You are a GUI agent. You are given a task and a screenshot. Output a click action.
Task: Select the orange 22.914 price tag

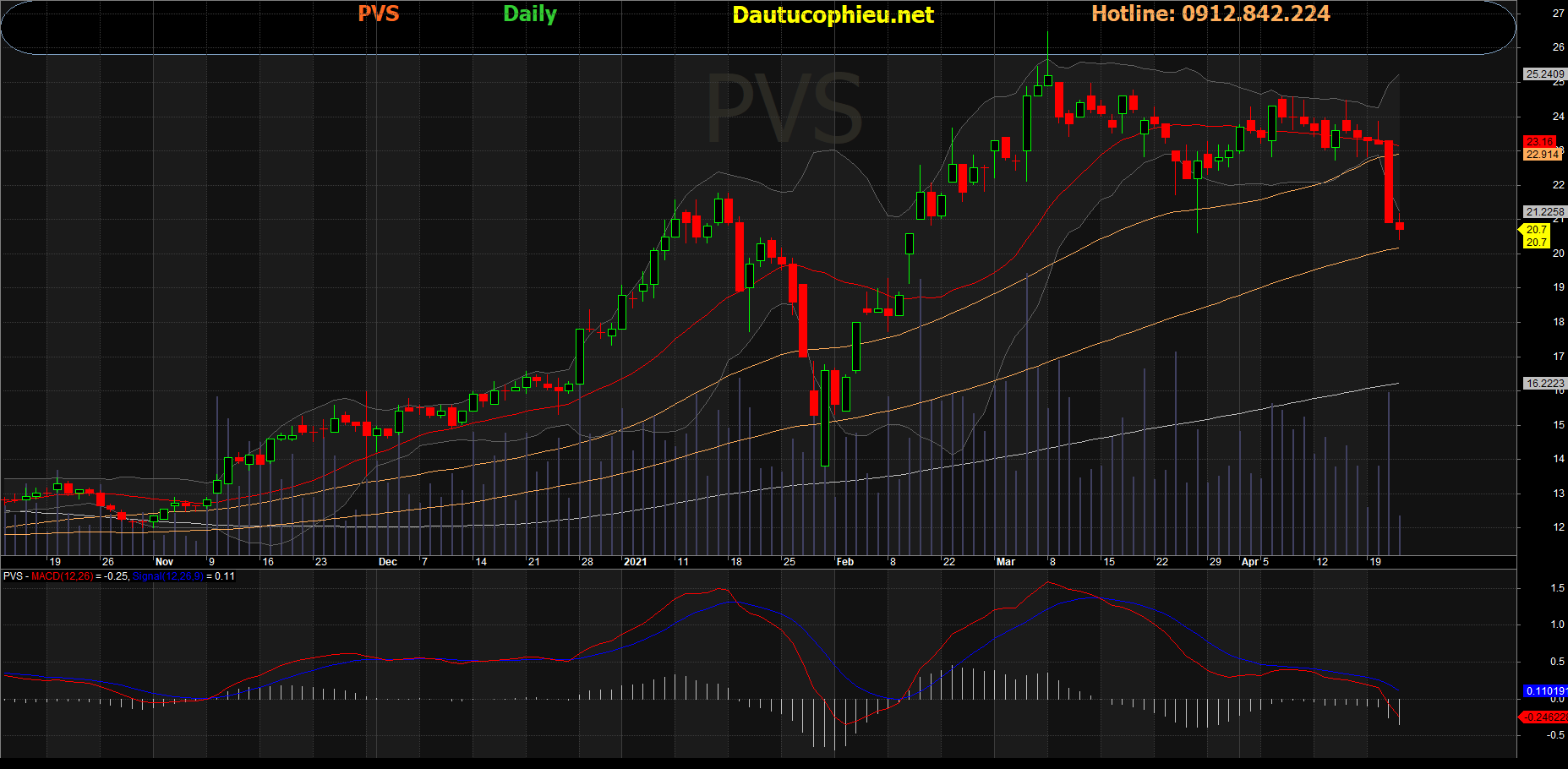click(1543, 155)
